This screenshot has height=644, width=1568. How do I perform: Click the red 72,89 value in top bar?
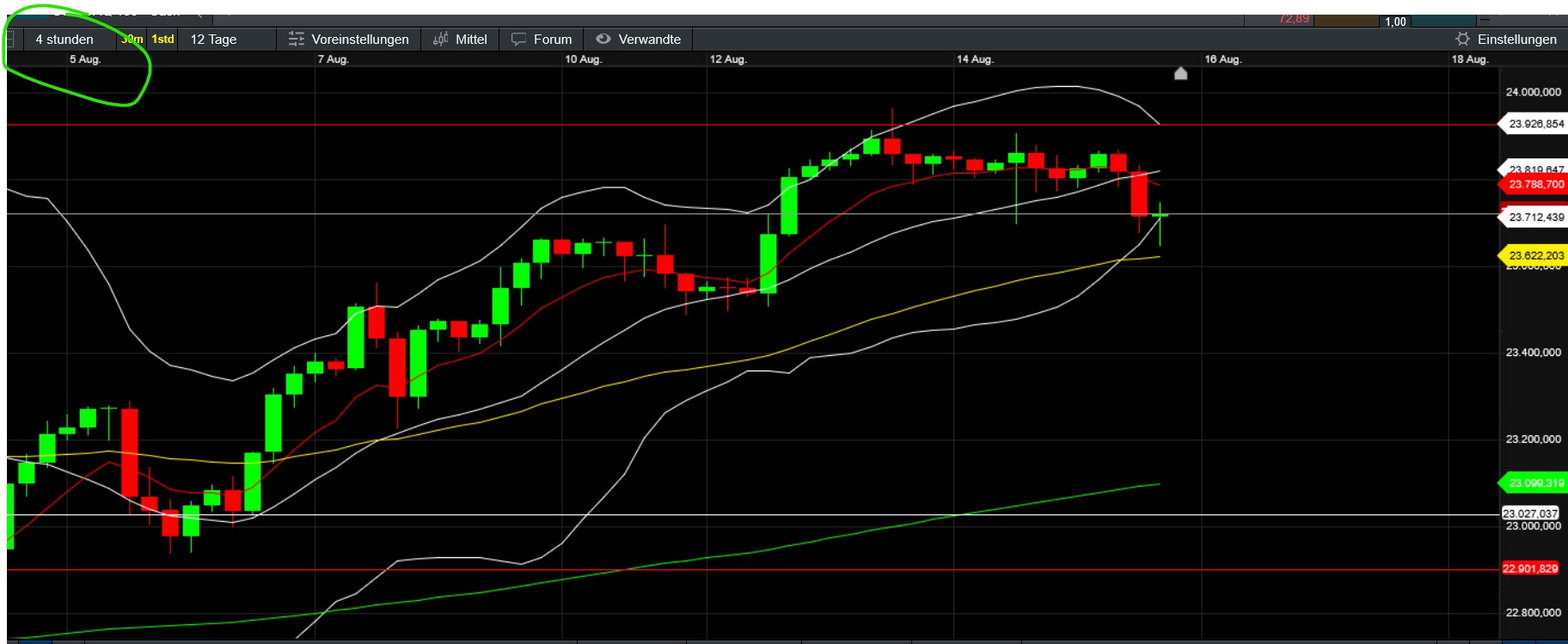tap(1294, 19)
